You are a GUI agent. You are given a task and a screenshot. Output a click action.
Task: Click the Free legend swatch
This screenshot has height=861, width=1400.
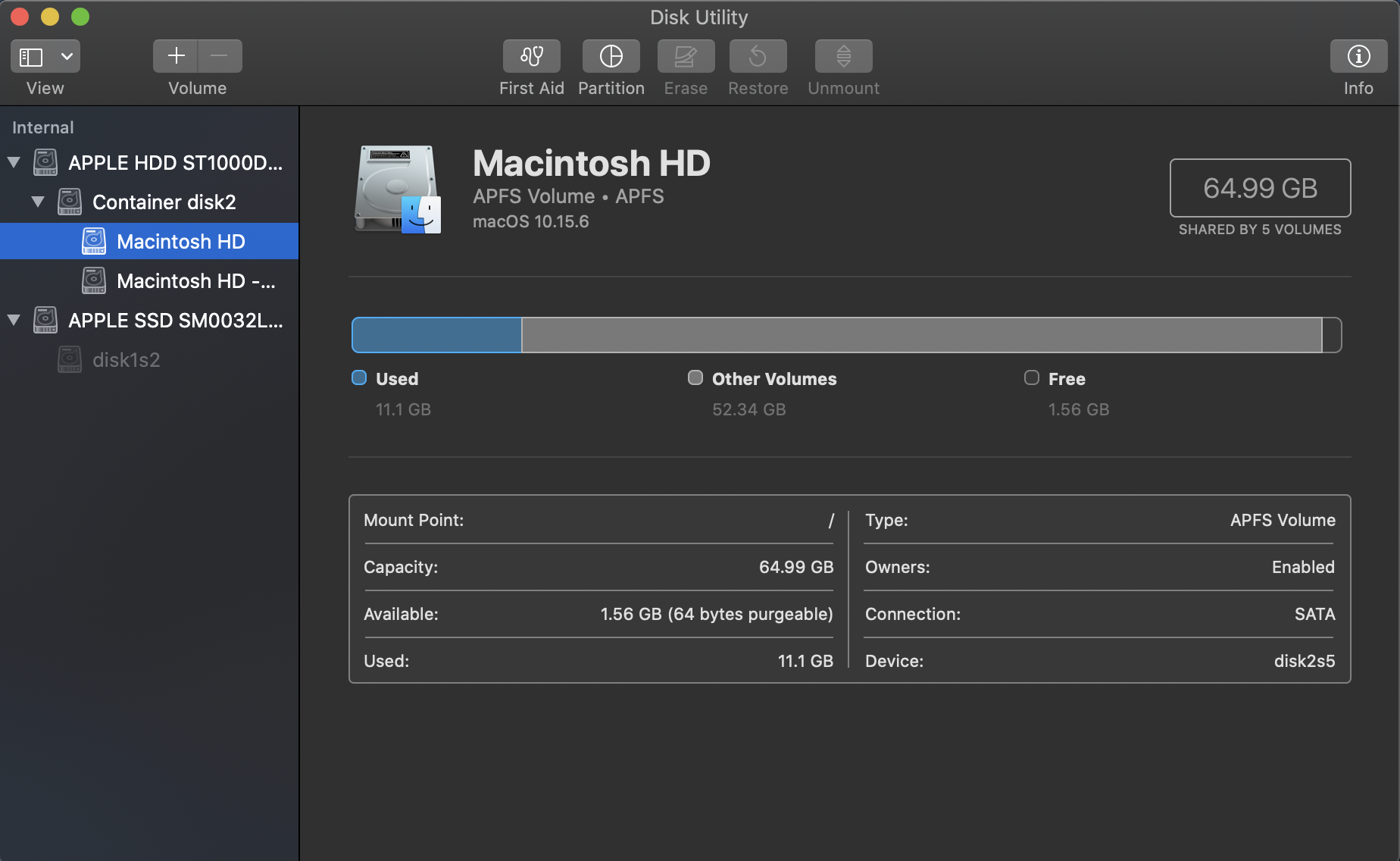(x=1032, y=377)
